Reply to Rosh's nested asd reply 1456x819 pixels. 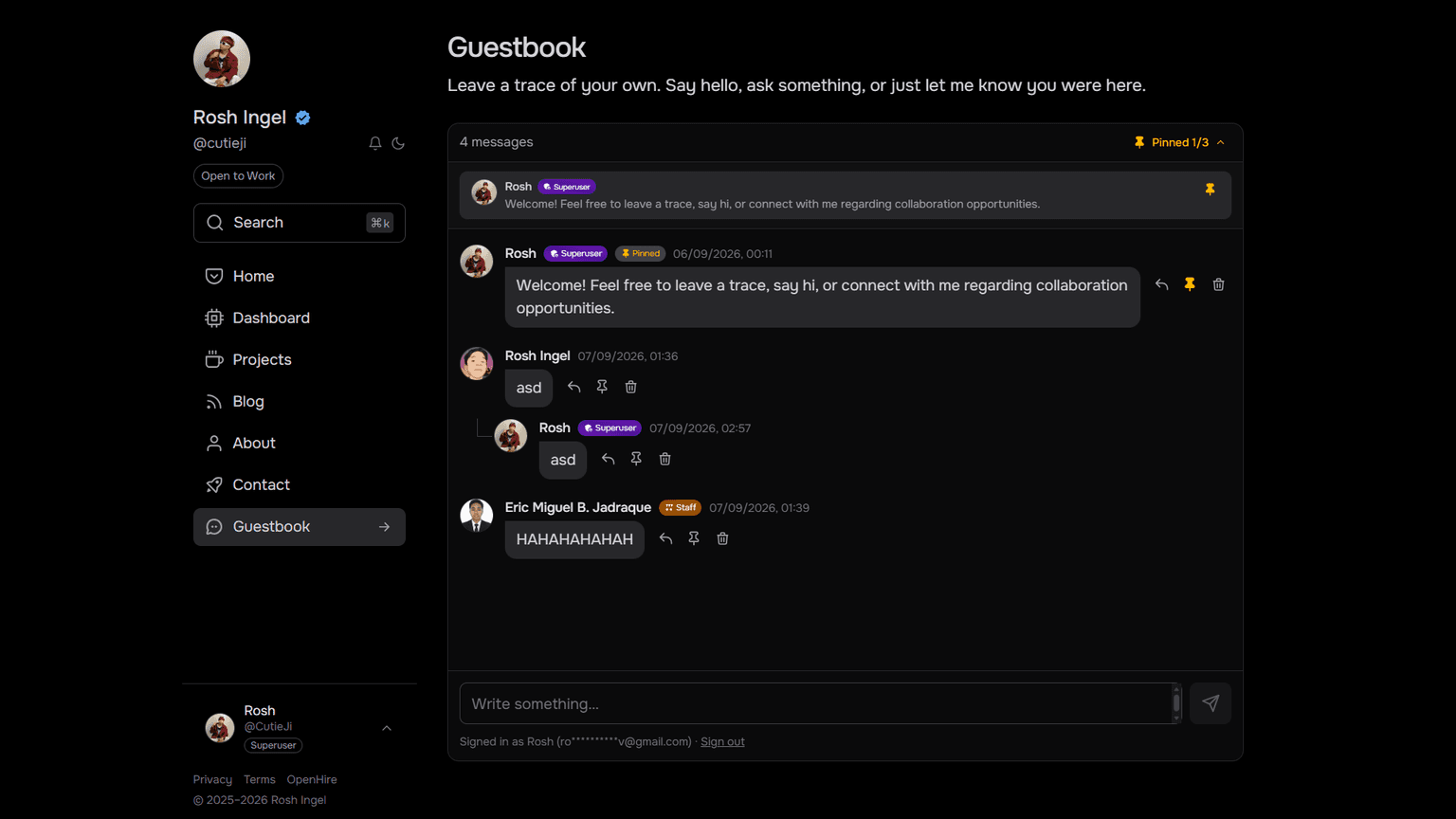click(x=608, y=459)
